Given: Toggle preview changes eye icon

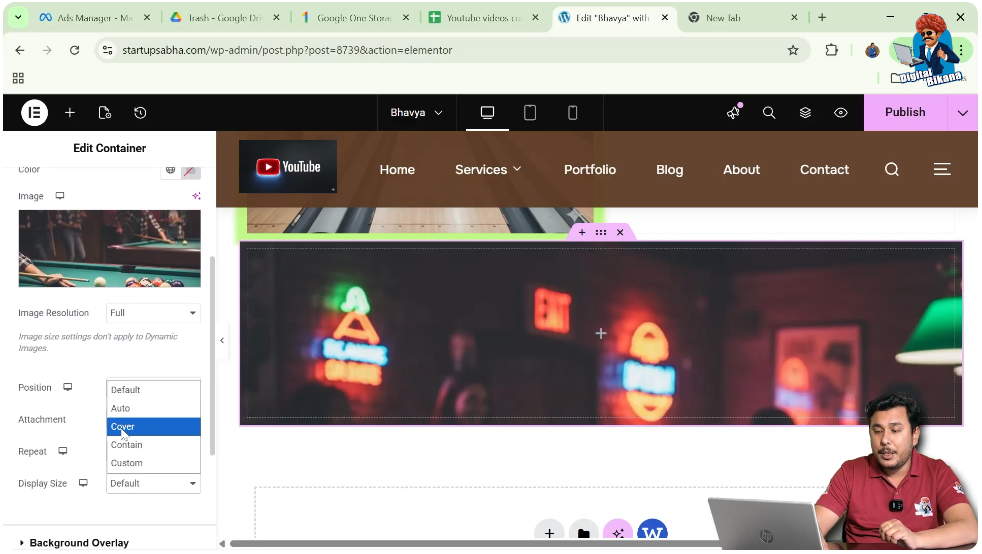Looking at the screenshot, I should coord(841,113).
